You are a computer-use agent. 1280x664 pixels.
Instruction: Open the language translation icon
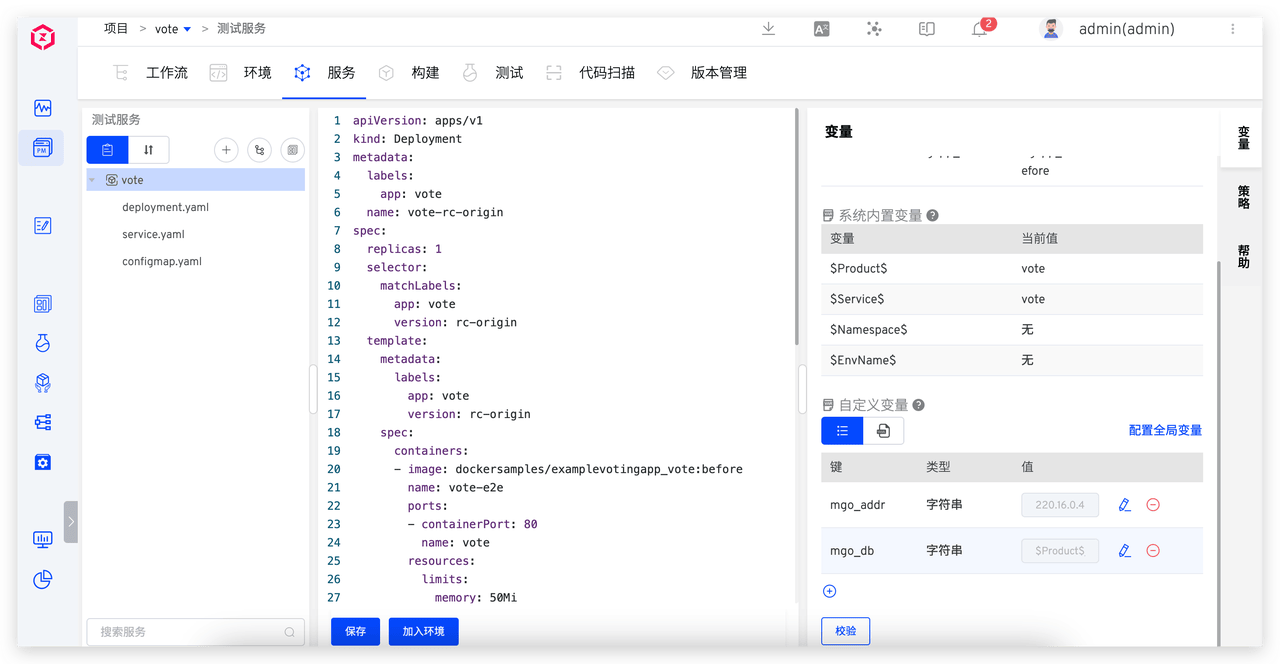[x=821, y=29]
